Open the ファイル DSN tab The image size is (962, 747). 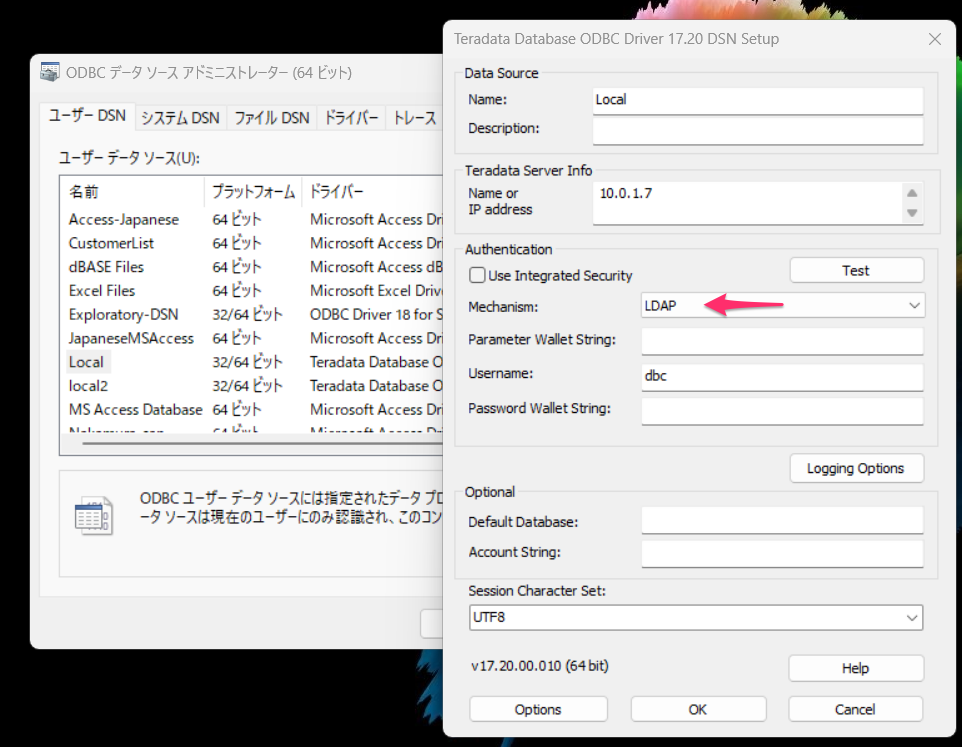pyautogui.click(x=272, y=118)
